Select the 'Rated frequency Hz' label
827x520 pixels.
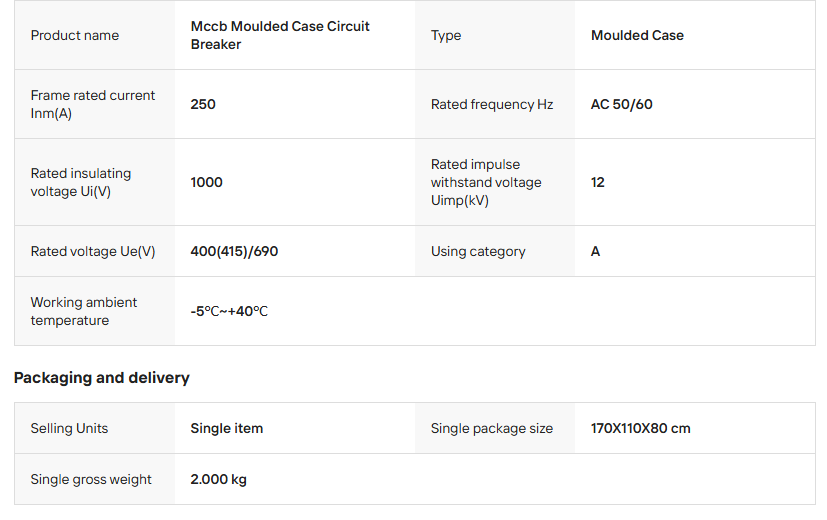(x=492, y=104)
